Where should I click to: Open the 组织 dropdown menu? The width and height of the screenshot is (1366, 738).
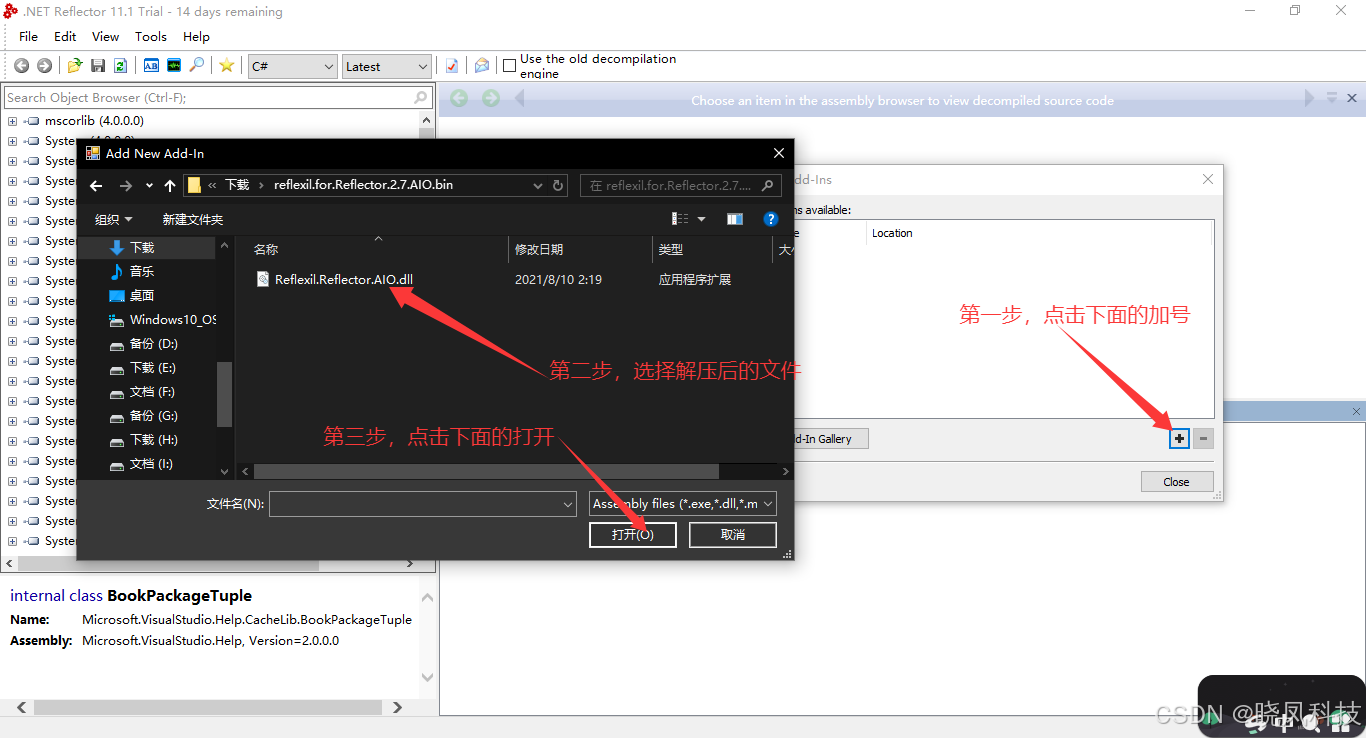click(113, 219)
